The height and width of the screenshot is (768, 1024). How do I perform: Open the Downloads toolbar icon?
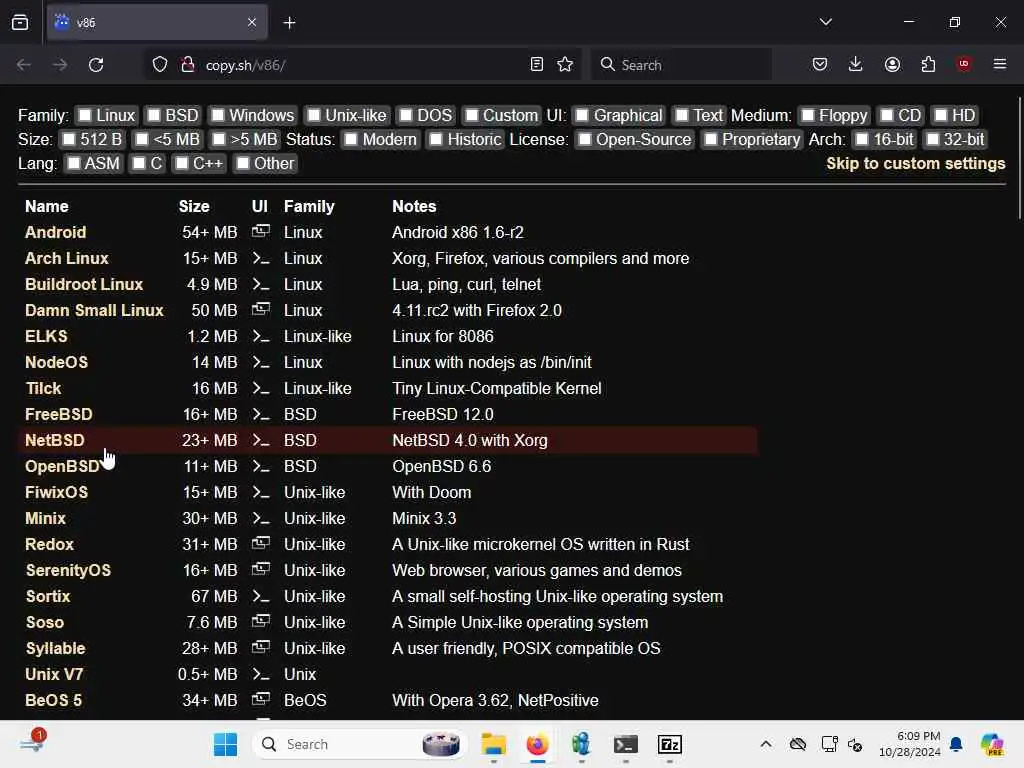click(x=856, y=65)
